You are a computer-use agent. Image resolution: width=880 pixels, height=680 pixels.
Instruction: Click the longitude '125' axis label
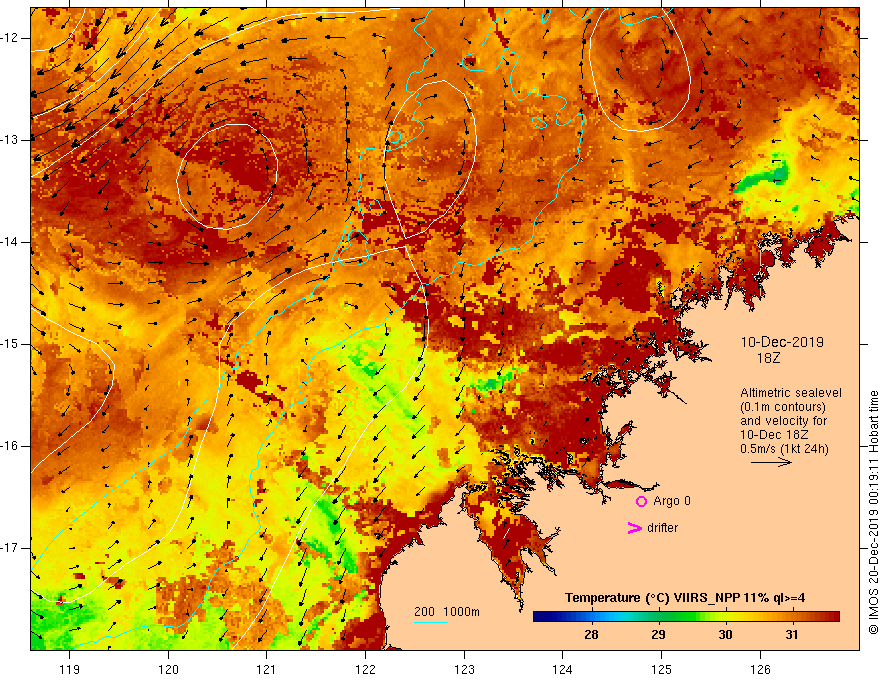(x=662, y=669)
